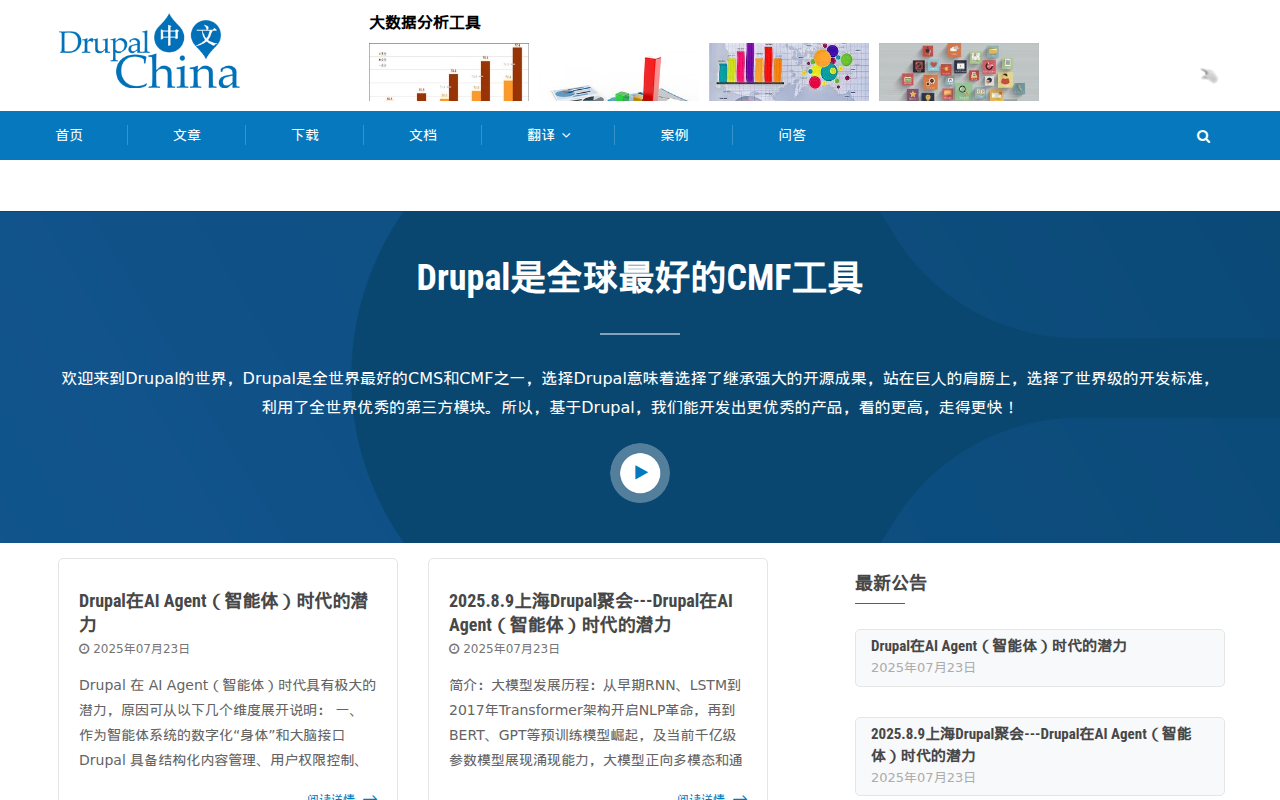
Task: Click the meetup card summary starting 简介
Action: pyautogui.click(x=596, y=723)
